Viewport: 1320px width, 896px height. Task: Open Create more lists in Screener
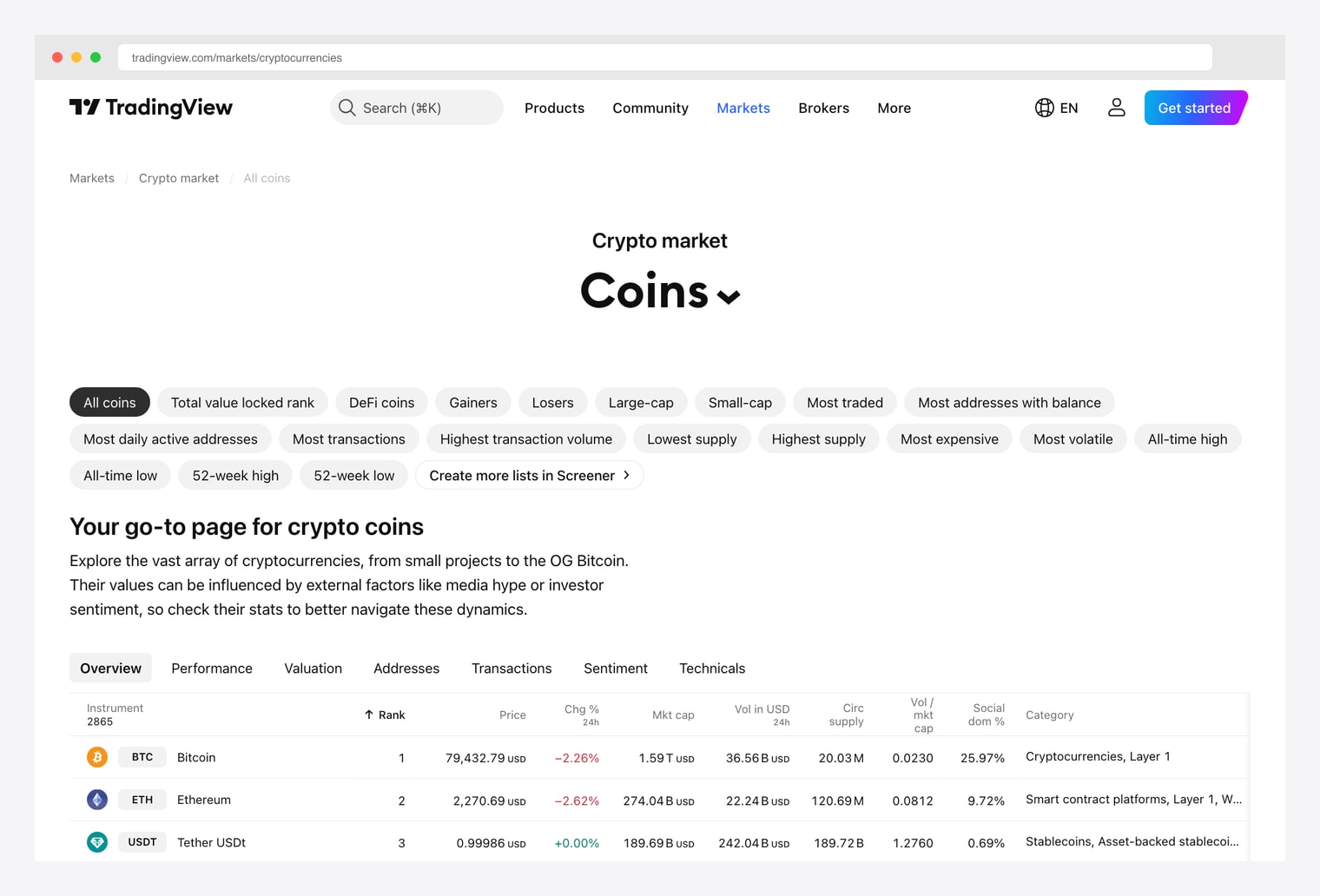(530, 476)
